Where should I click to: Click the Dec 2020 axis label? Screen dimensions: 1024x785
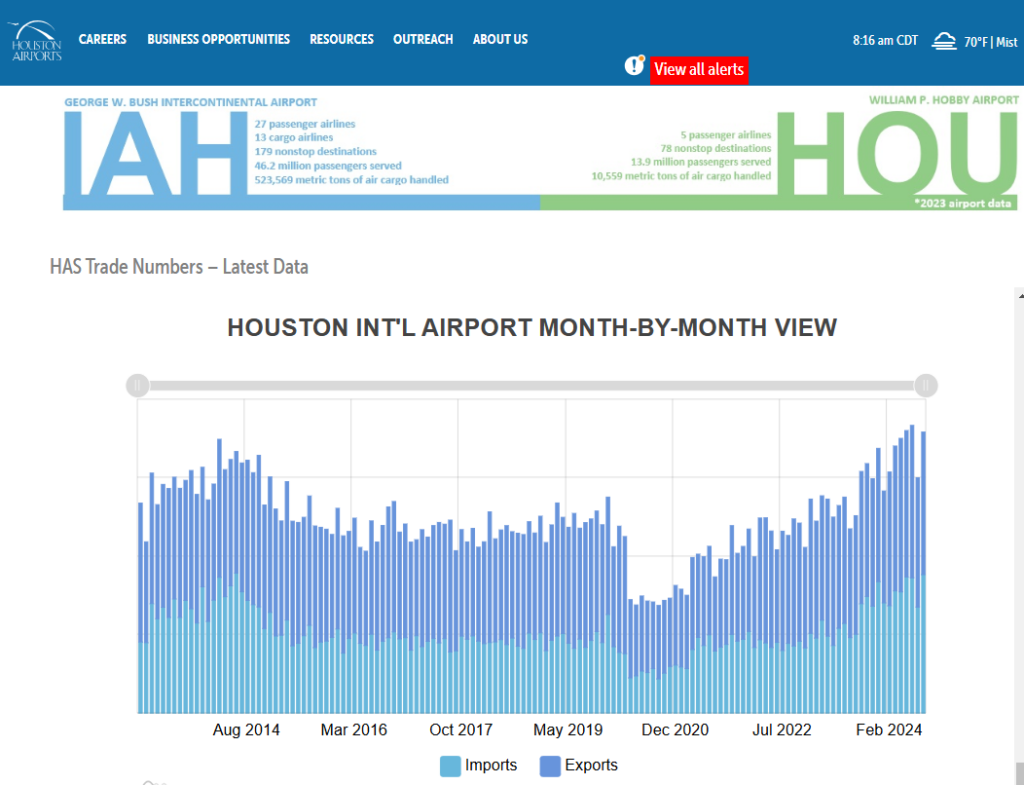[x=675, y=729]
